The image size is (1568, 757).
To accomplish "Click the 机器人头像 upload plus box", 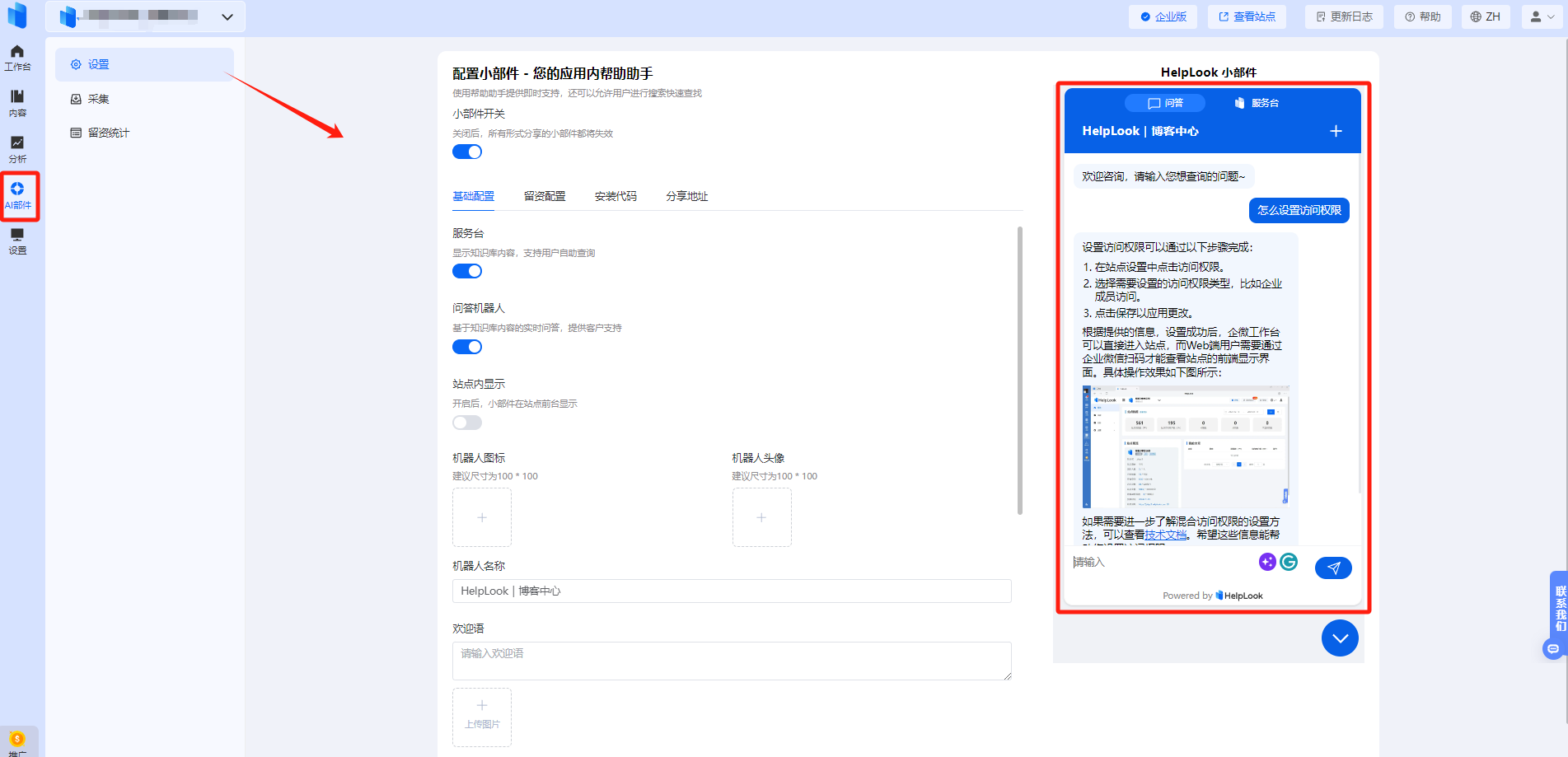I will tap(762, 517).
